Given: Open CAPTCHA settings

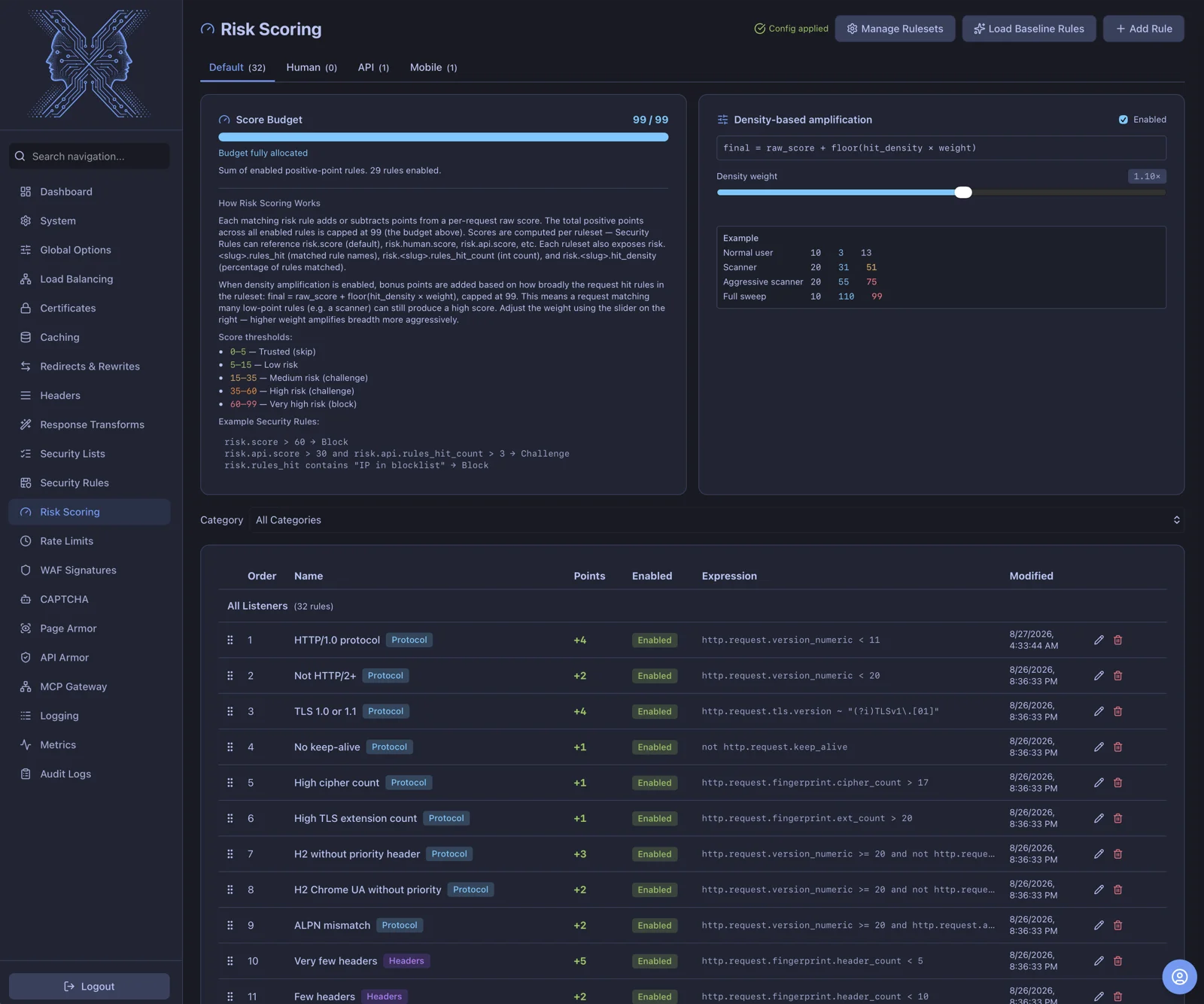Looking at the screenshot, I should coord(89,599).
